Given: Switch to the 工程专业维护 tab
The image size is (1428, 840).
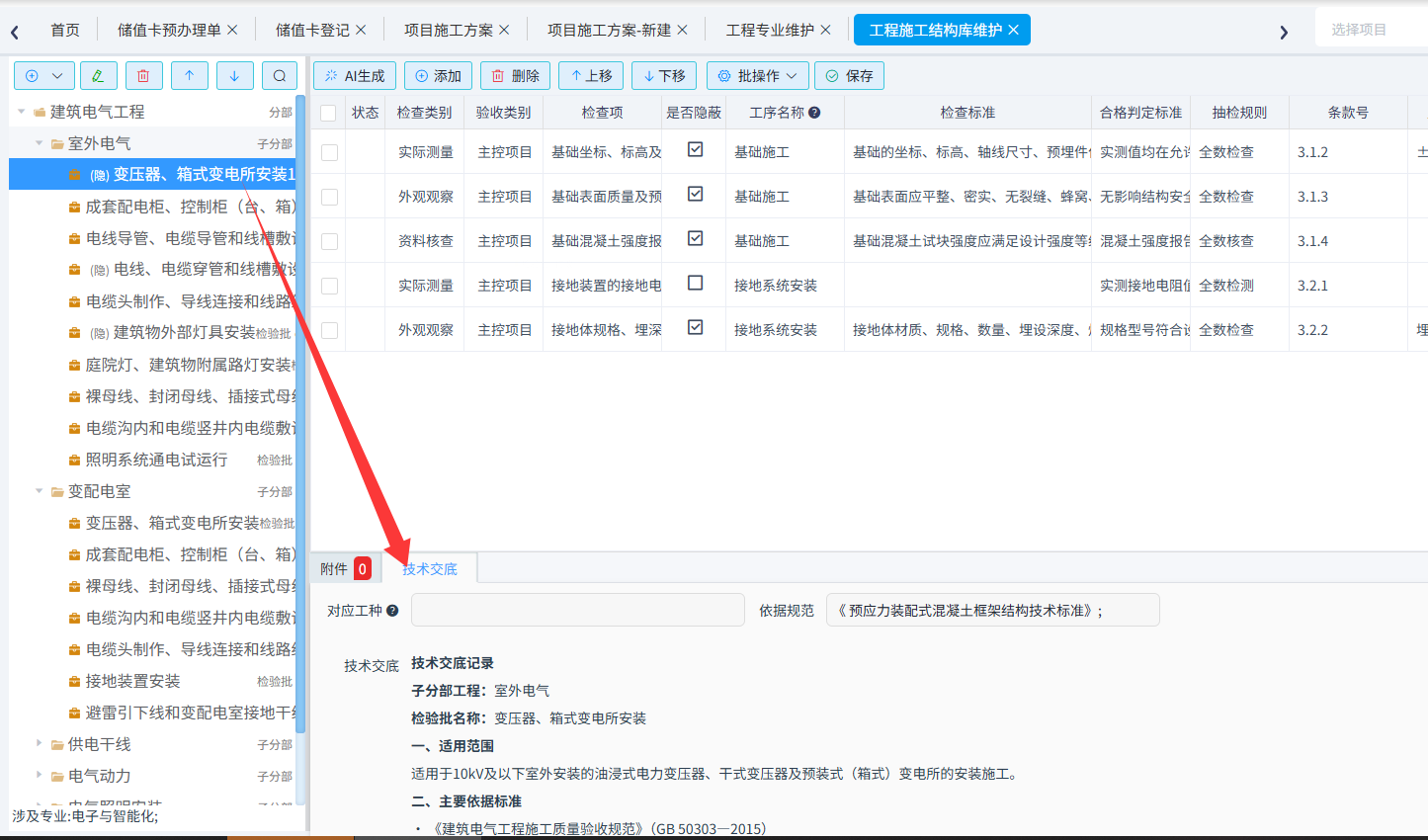Looking at the screenshot, I should pos(770,30).
